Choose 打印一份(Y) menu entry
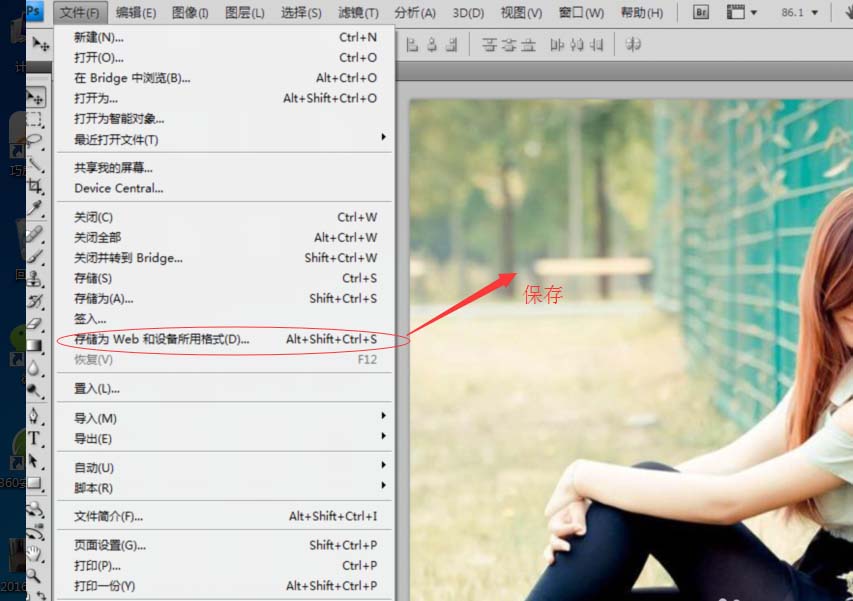 [225, 586]
